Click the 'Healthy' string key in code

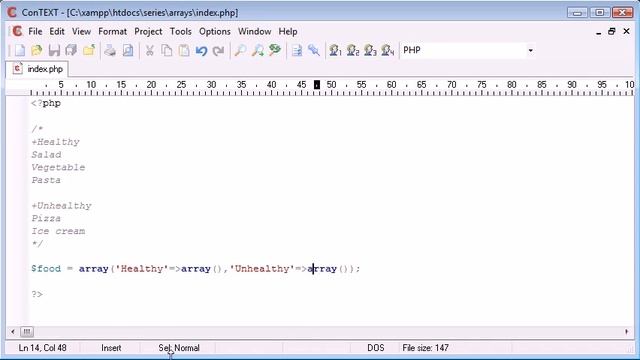(142, 269)
